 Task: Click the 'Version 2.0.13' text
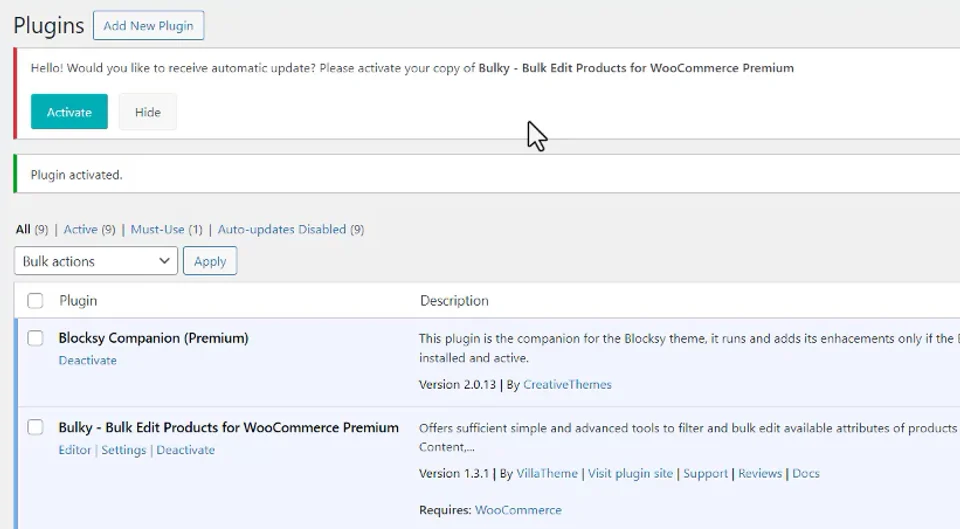click(457, 385)
